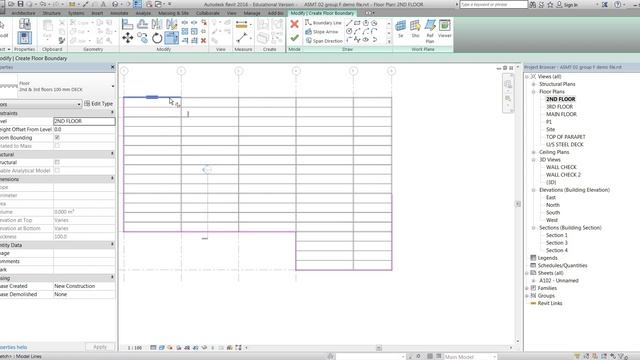This screenshot has width=640, height=360.
Task: Collapse the 3D Views tree node
Action: click(533, 160)
